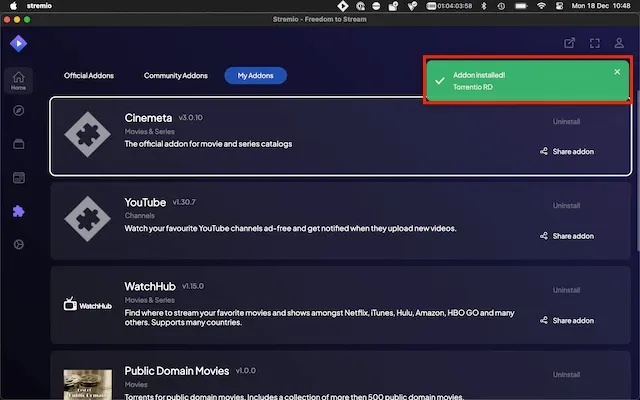
Task: Share the WatchHub addon
Action: coord(567,320)
